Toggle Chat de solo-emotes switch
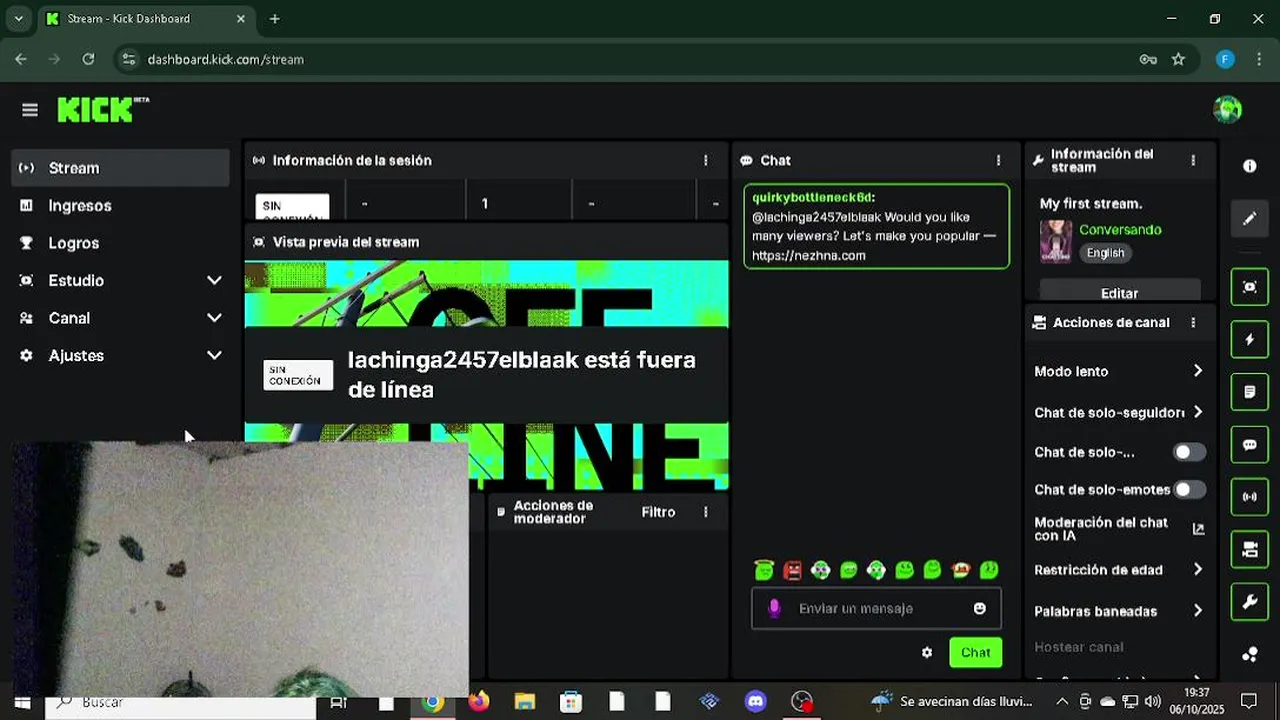Image resolution: width=1280 pixels, height=720 pixels. point(1189,489)
